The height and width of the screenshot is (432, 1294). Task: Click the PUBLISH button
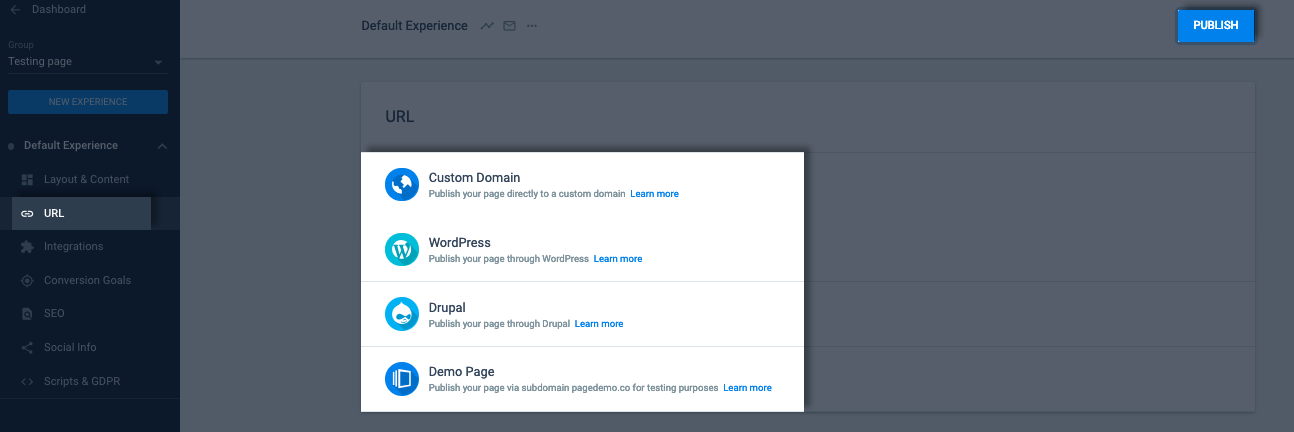[1215, 26]
